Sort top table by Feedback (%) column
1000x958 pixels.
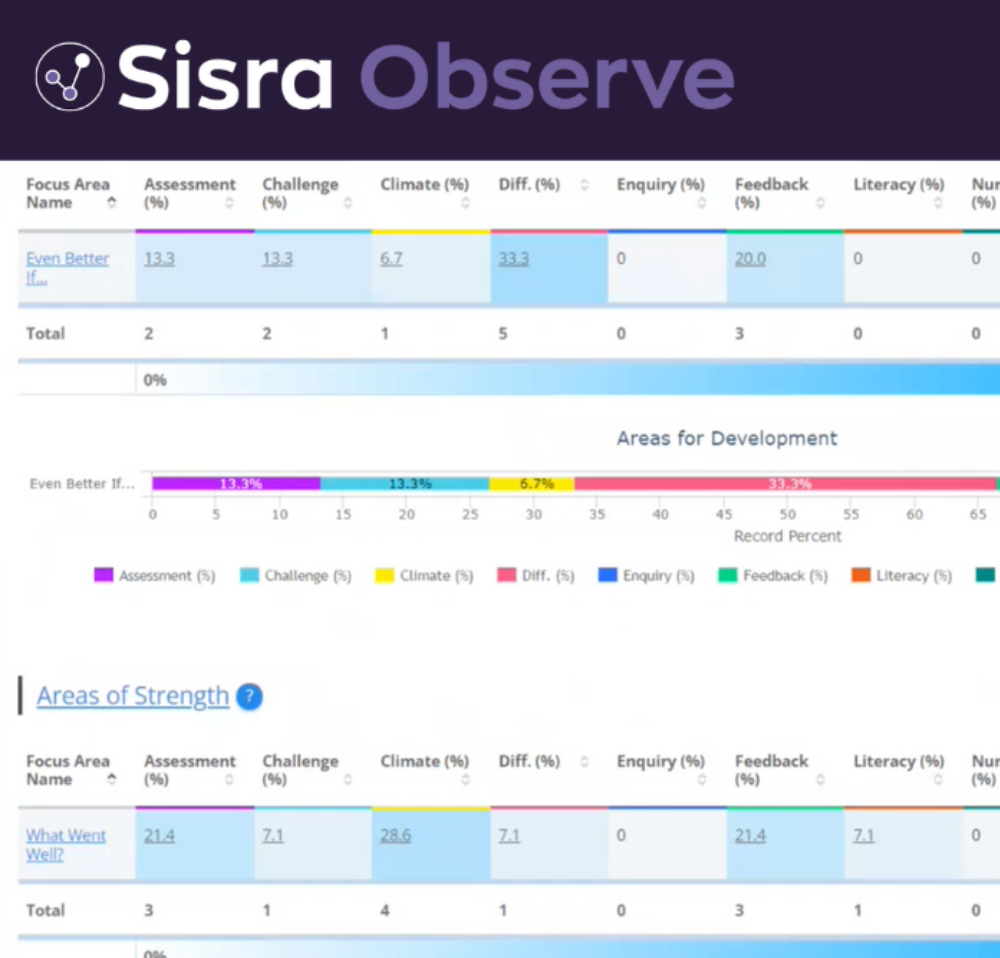pyautogui.click(x=820, y=203)
